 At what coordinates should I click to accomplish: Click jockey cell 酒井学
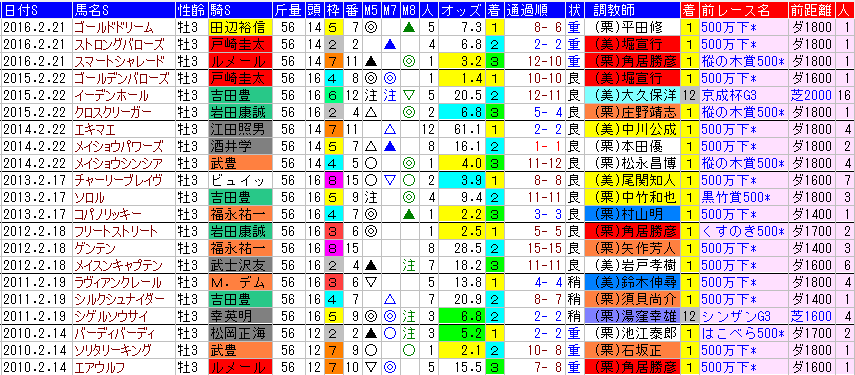tap(239, 147)
